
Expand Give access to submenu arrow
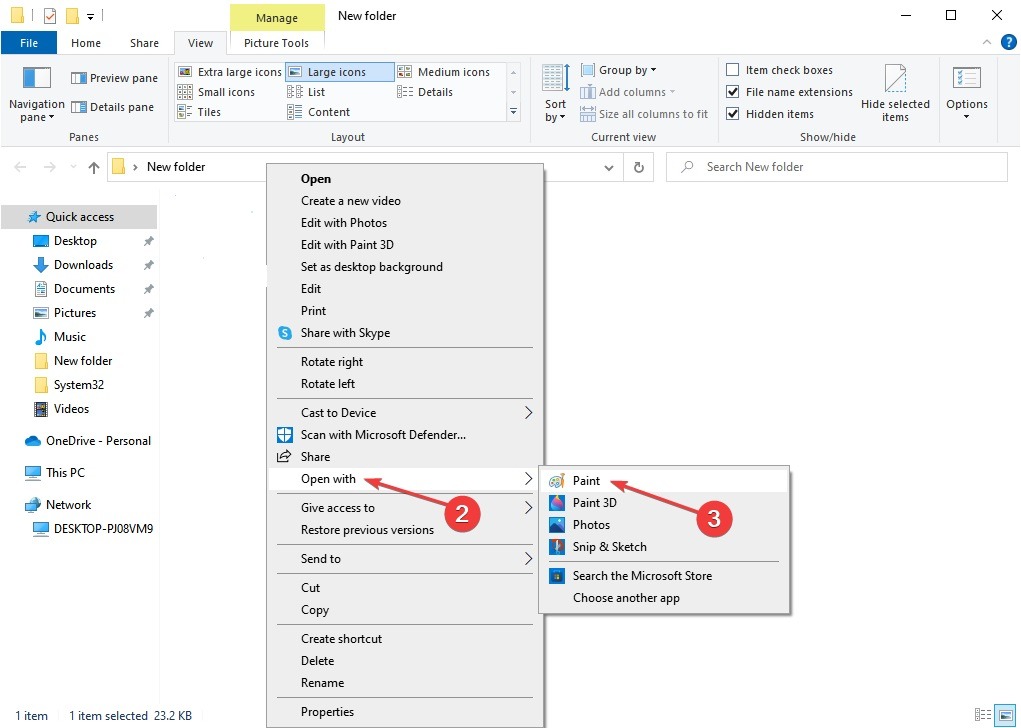(529, 508)
